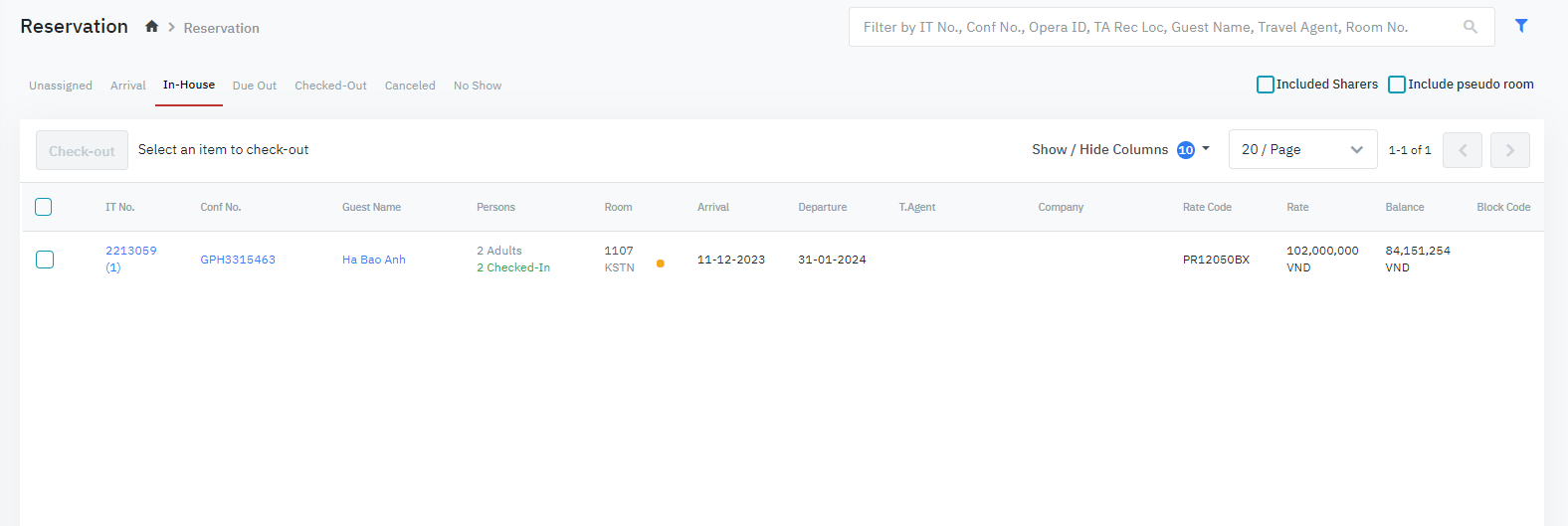Open IT No. 2213059 link
This screenshot has height=526, width=1568.
tap(131, 251)
